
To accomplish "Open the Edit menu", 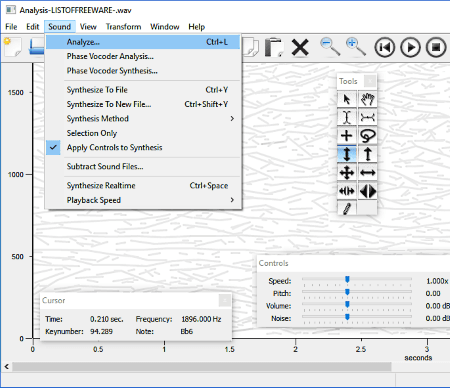I will tap(33, 27).
